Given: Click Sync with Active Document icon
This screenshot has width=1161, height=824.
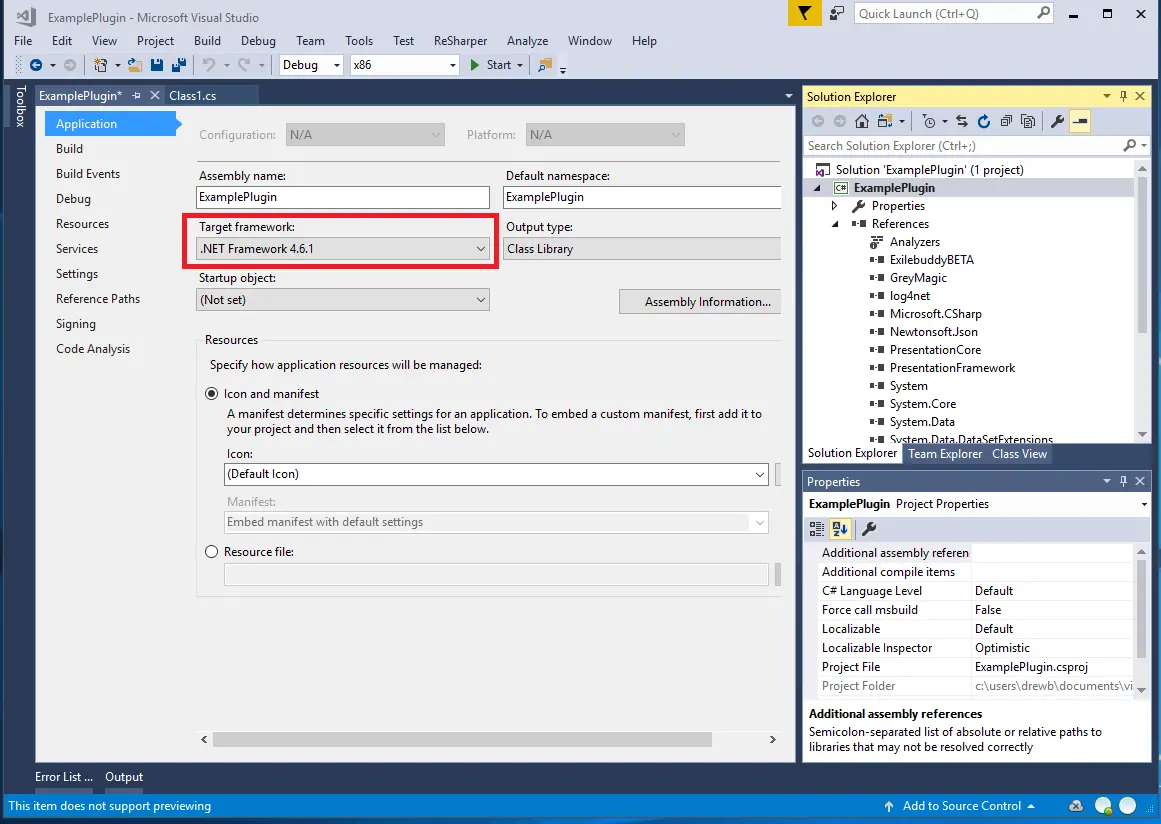Looking at the screenshot, I should (x=961, y=121).
